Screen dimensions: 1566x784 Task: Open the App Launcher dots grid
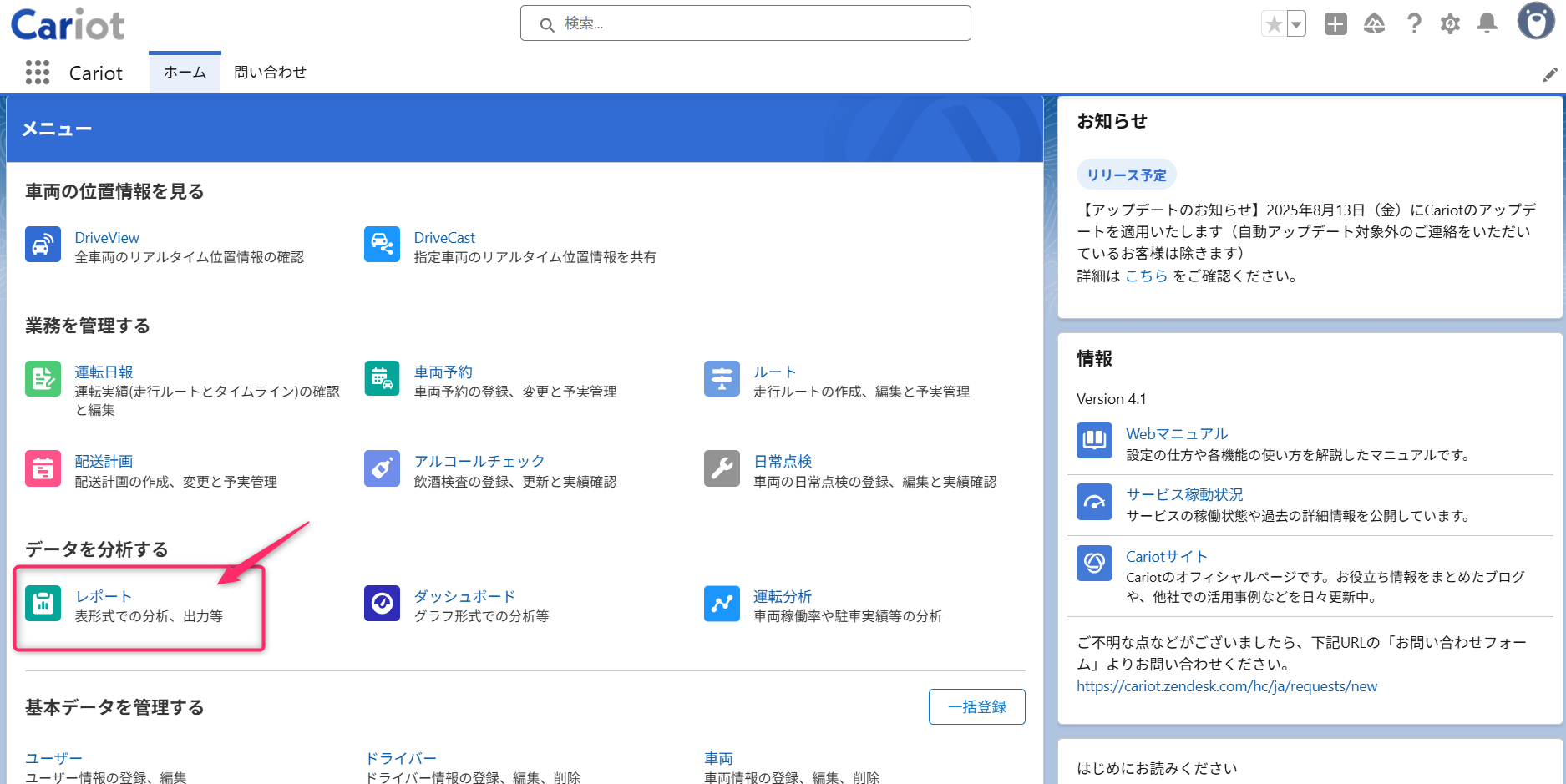coord(38,73)
